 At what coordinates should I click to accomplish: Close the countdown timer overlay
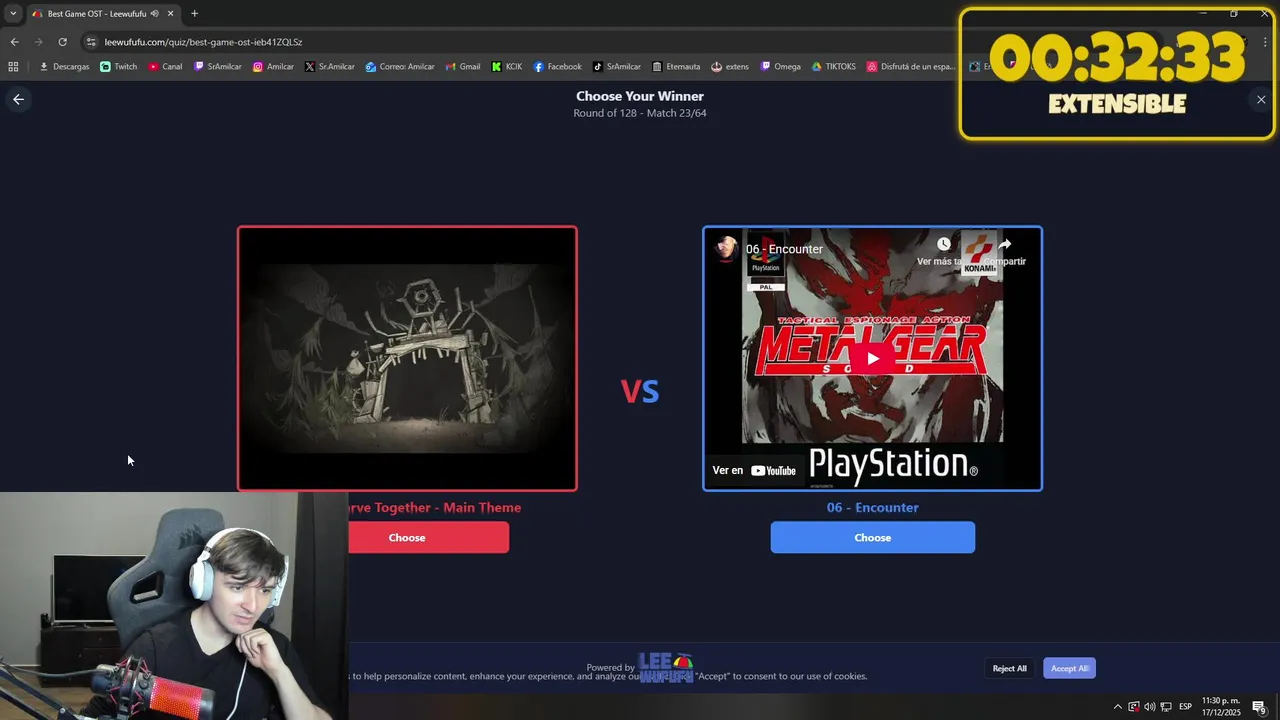[x=1261, y=99]
